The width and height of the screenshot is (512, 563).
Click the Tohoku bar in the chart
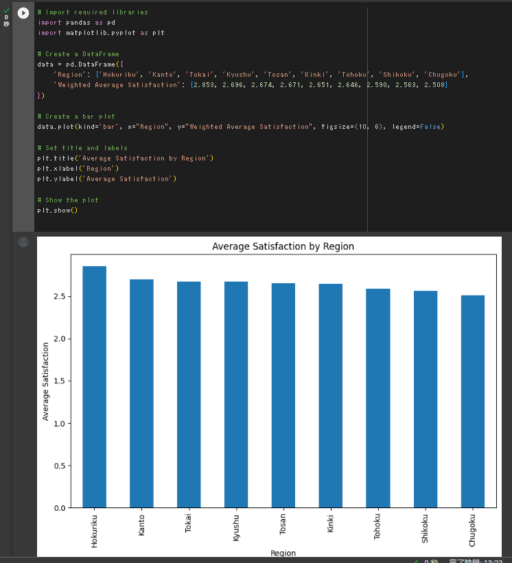(378, 398)
